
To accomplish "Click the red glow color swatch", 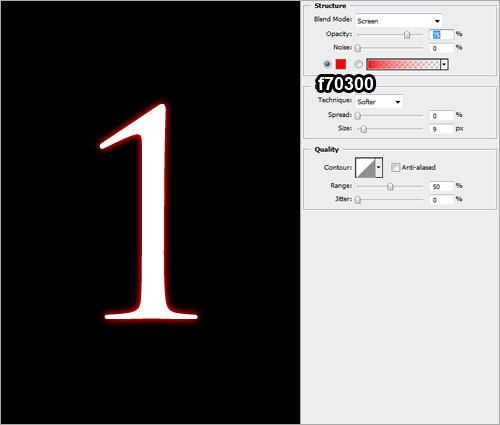I will click(341, 64).
